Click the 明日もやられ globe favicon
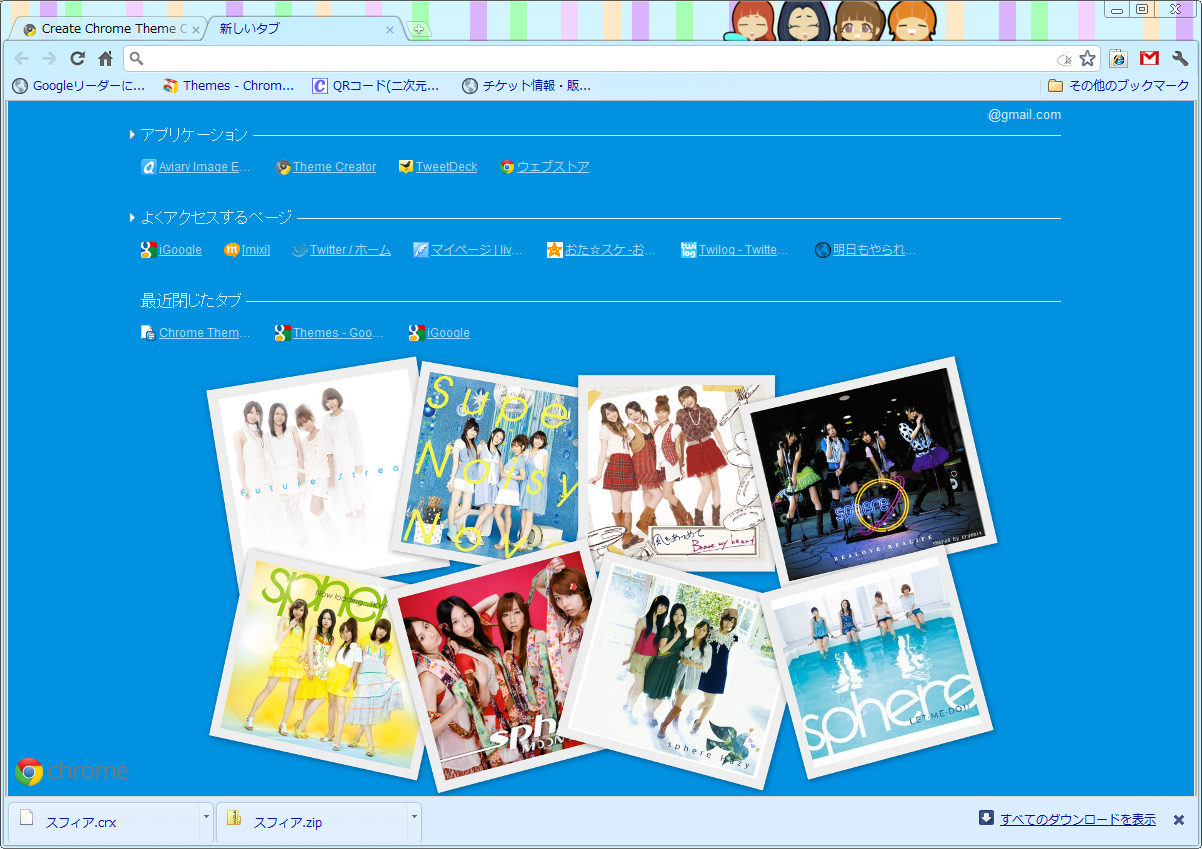1202x849 pixels. [822, 250]
